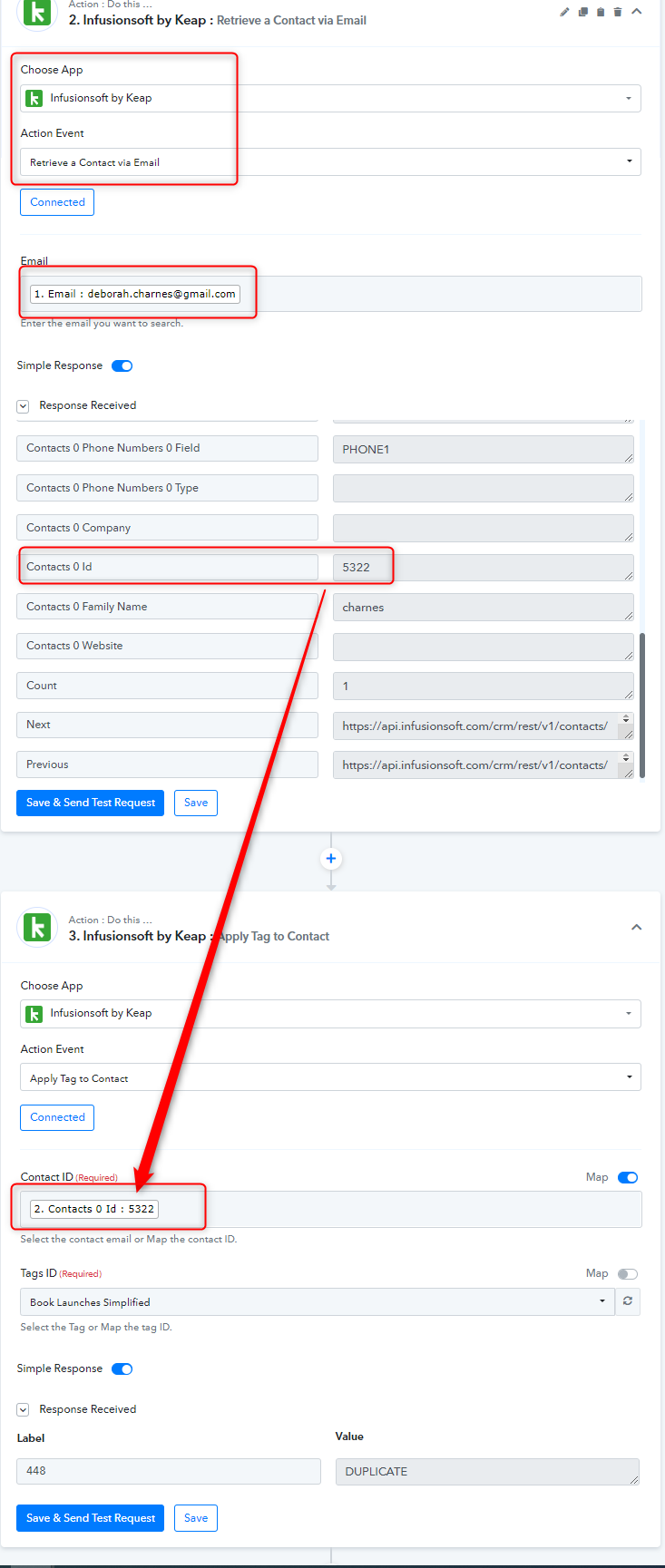Screen dimensions: 665x1568
Task: Open Action Event dropdown showing Retrieve a Contact via Email
Action: tap(330, 162)
